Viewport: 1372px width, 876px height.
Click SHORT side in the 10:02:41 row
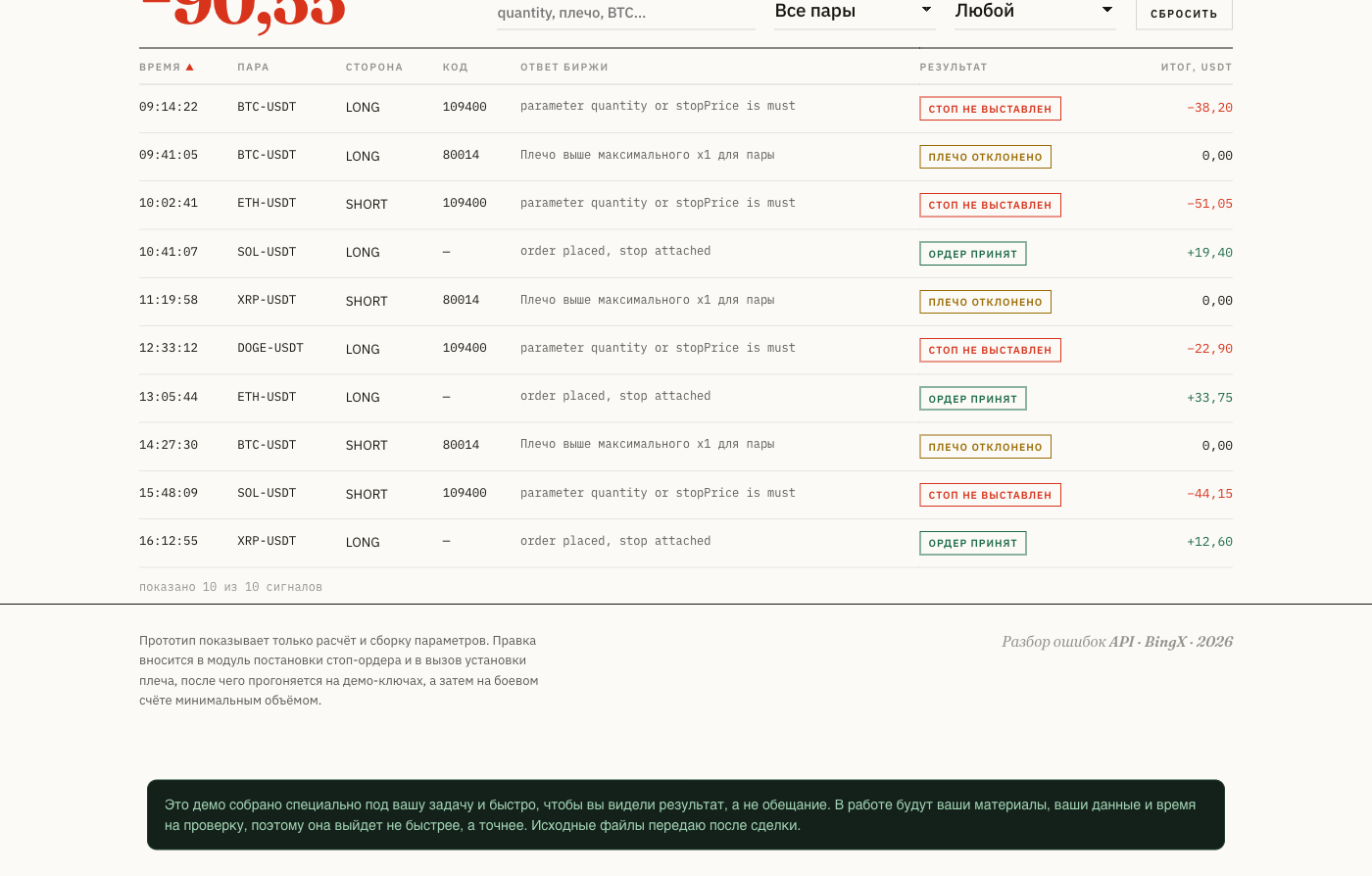coord(367,204)
